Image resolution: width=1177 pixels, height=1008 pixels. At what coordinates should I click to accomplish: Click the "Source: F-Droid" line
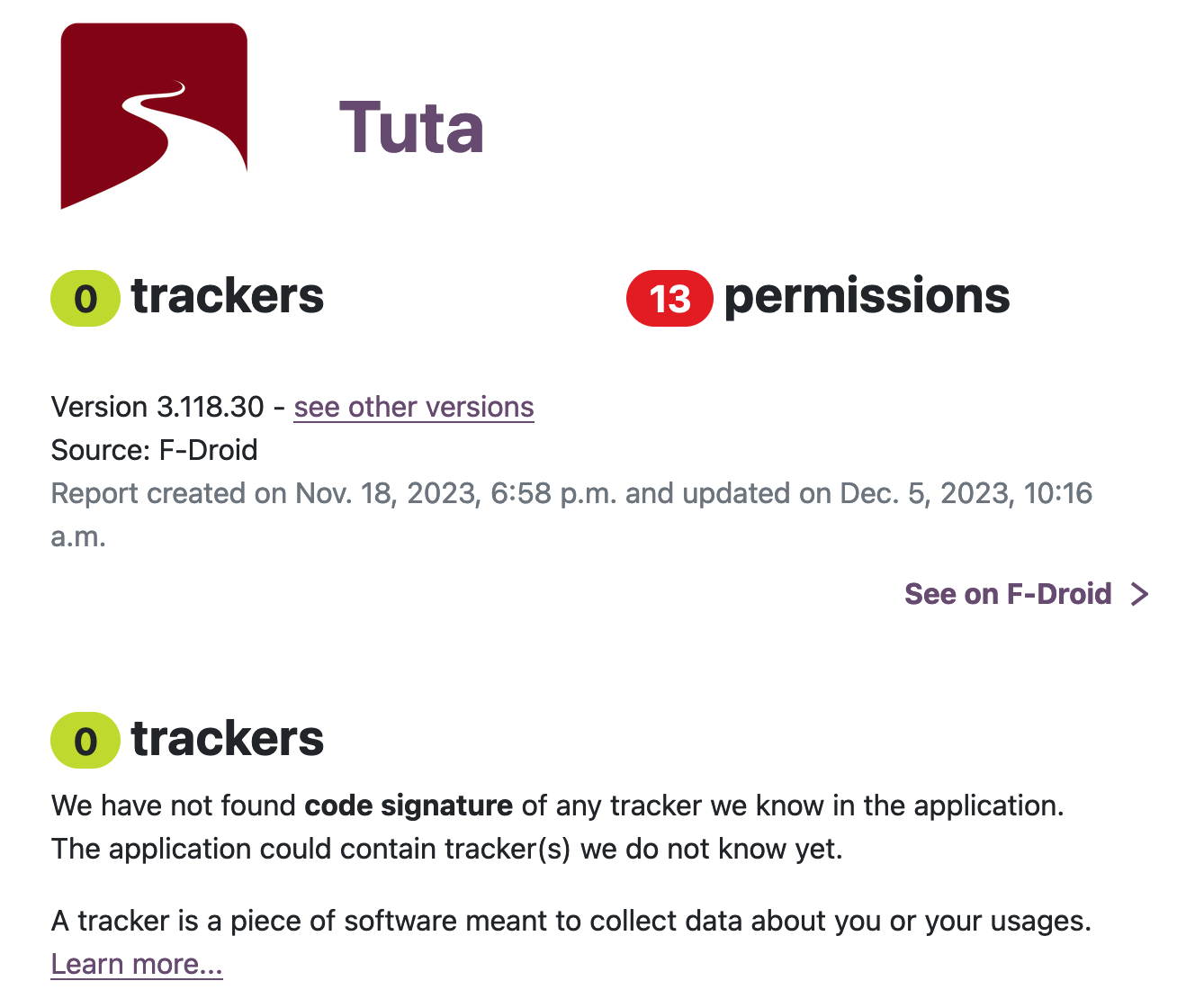pyautogui.click(x=155, y=450)
